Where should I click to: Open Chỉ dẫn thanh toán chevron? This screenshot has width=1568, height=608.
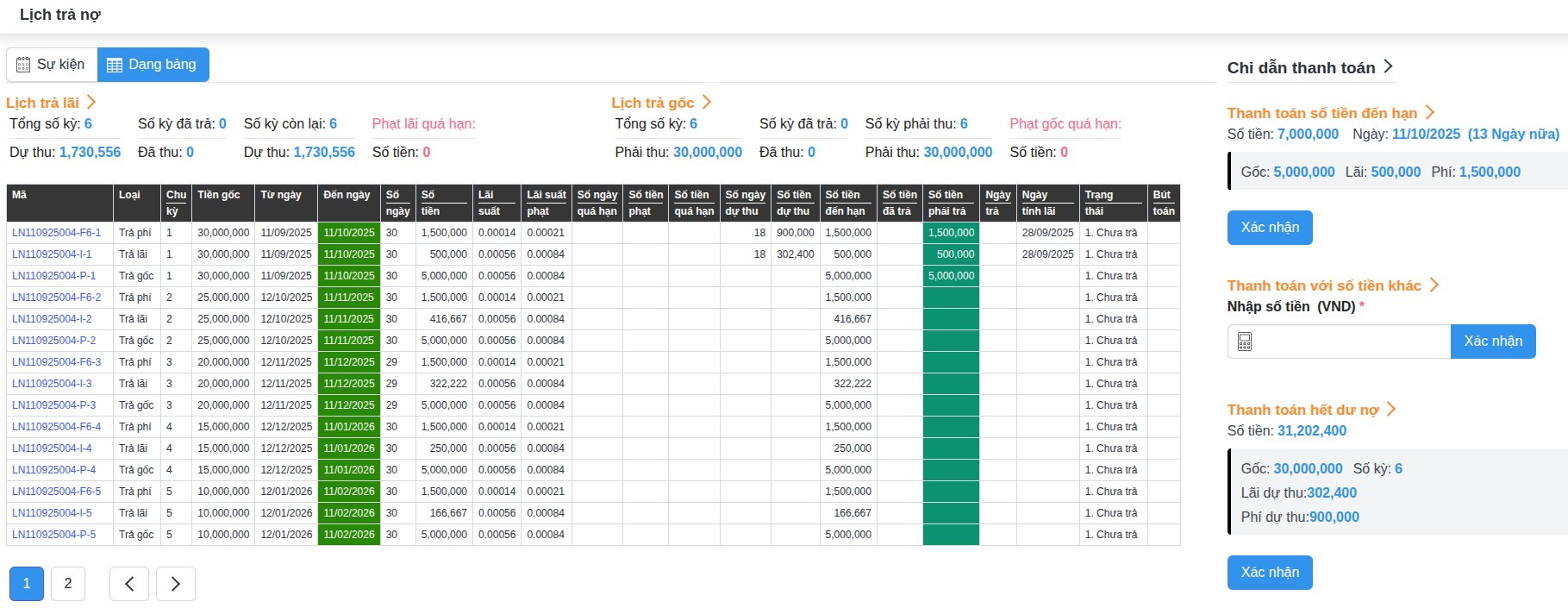(1388, 66)
